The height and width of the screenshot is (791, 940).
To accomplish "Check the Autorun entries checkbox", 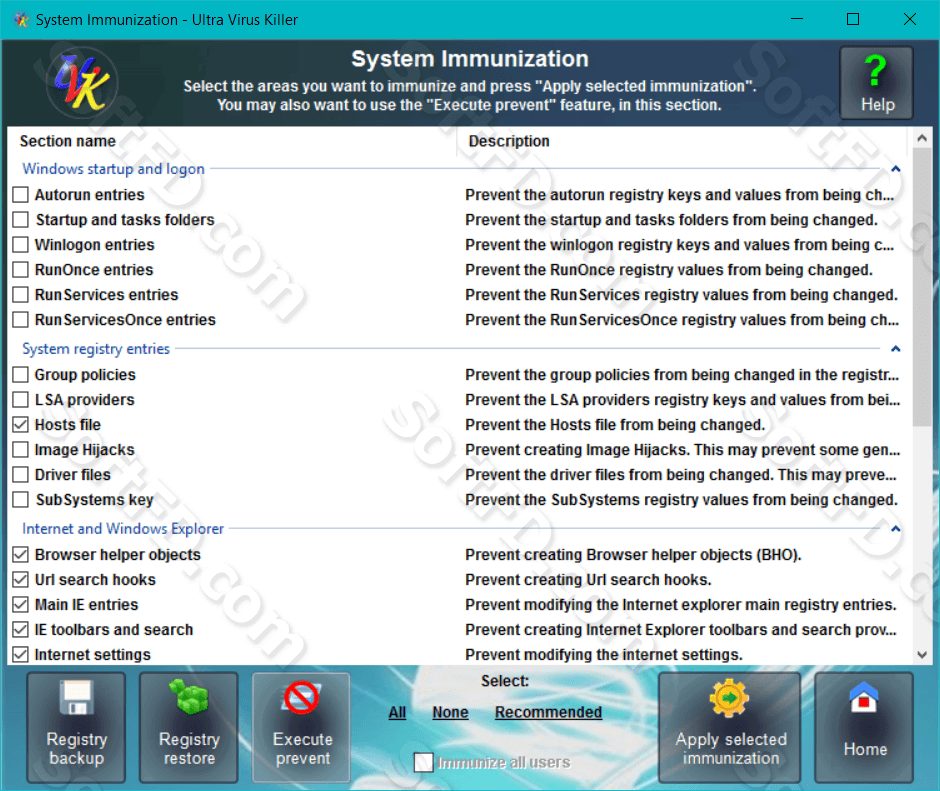I will [20, 194].
